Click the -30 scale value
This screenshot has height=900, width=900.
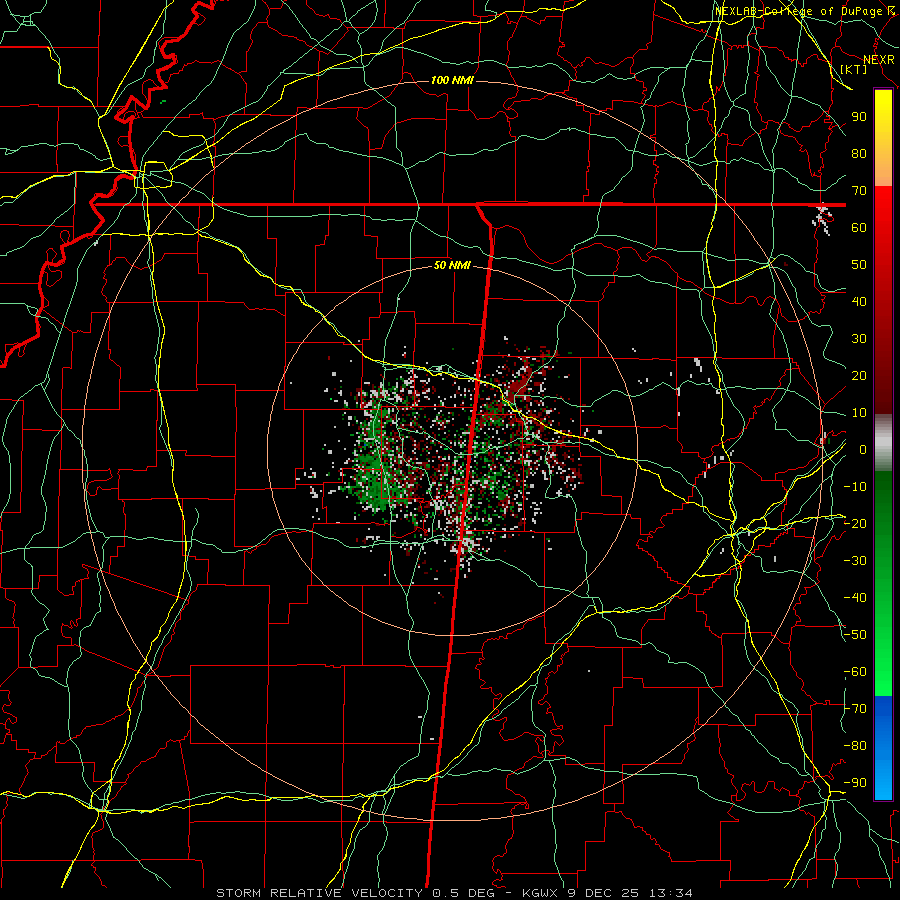tap(855, 561)
